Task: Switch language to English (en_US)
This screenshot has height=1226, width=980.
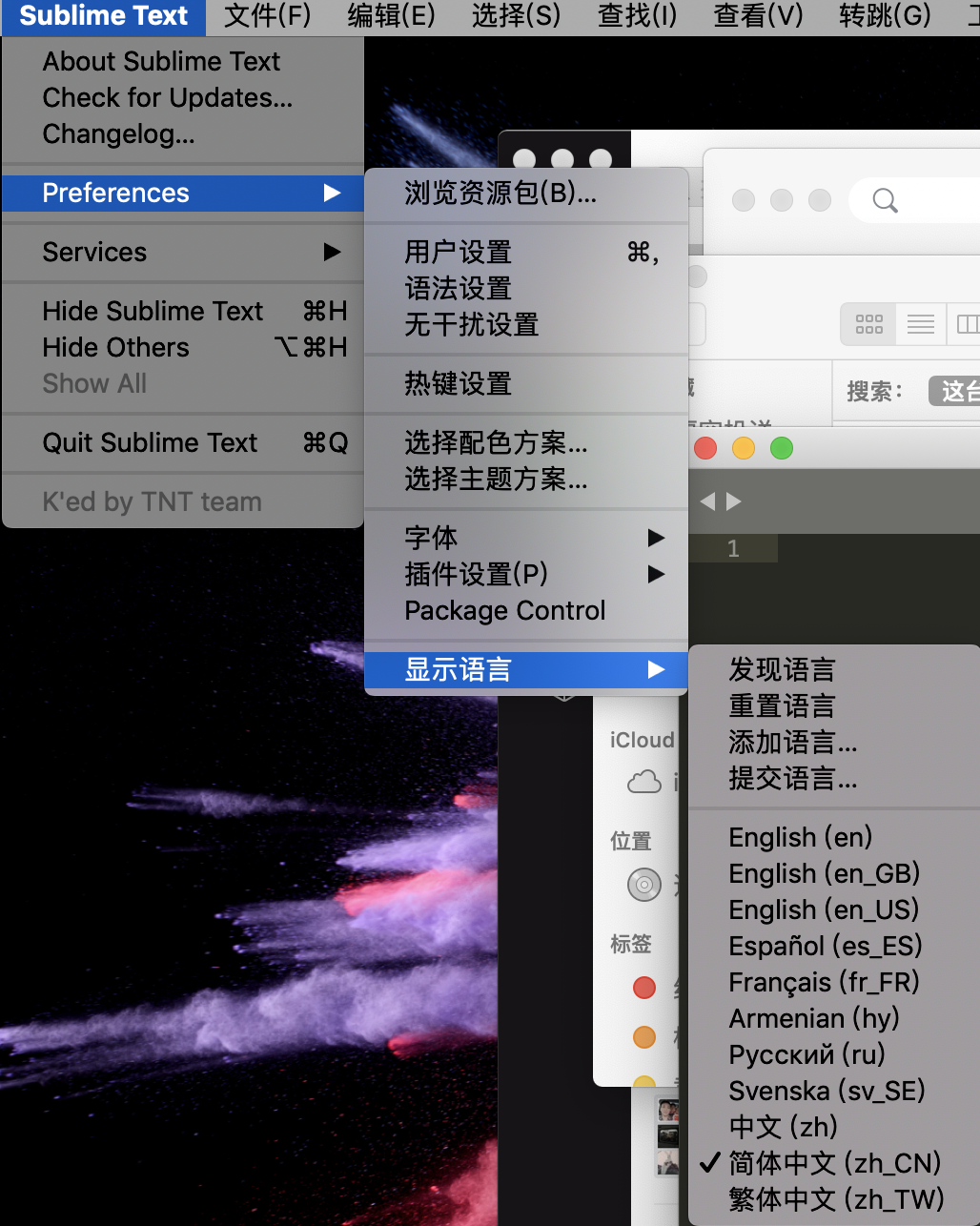Action: click(834, 909)
